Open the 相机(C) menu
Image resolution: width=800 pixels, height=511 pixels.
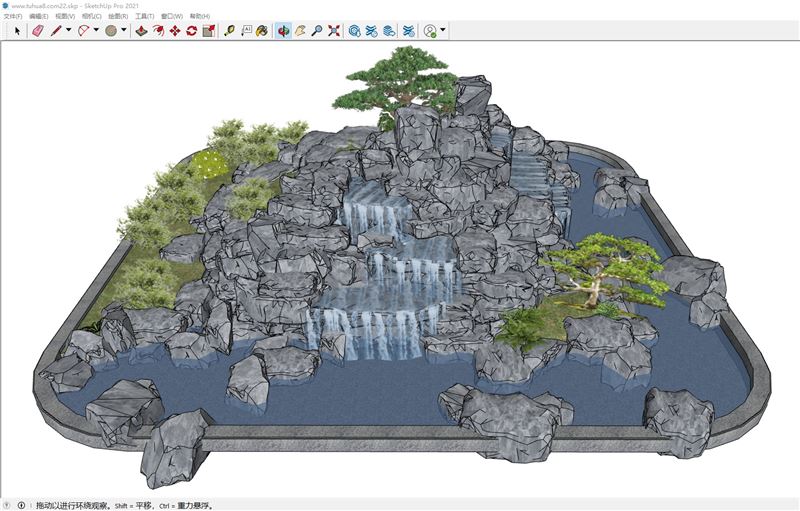click(92, 16)
